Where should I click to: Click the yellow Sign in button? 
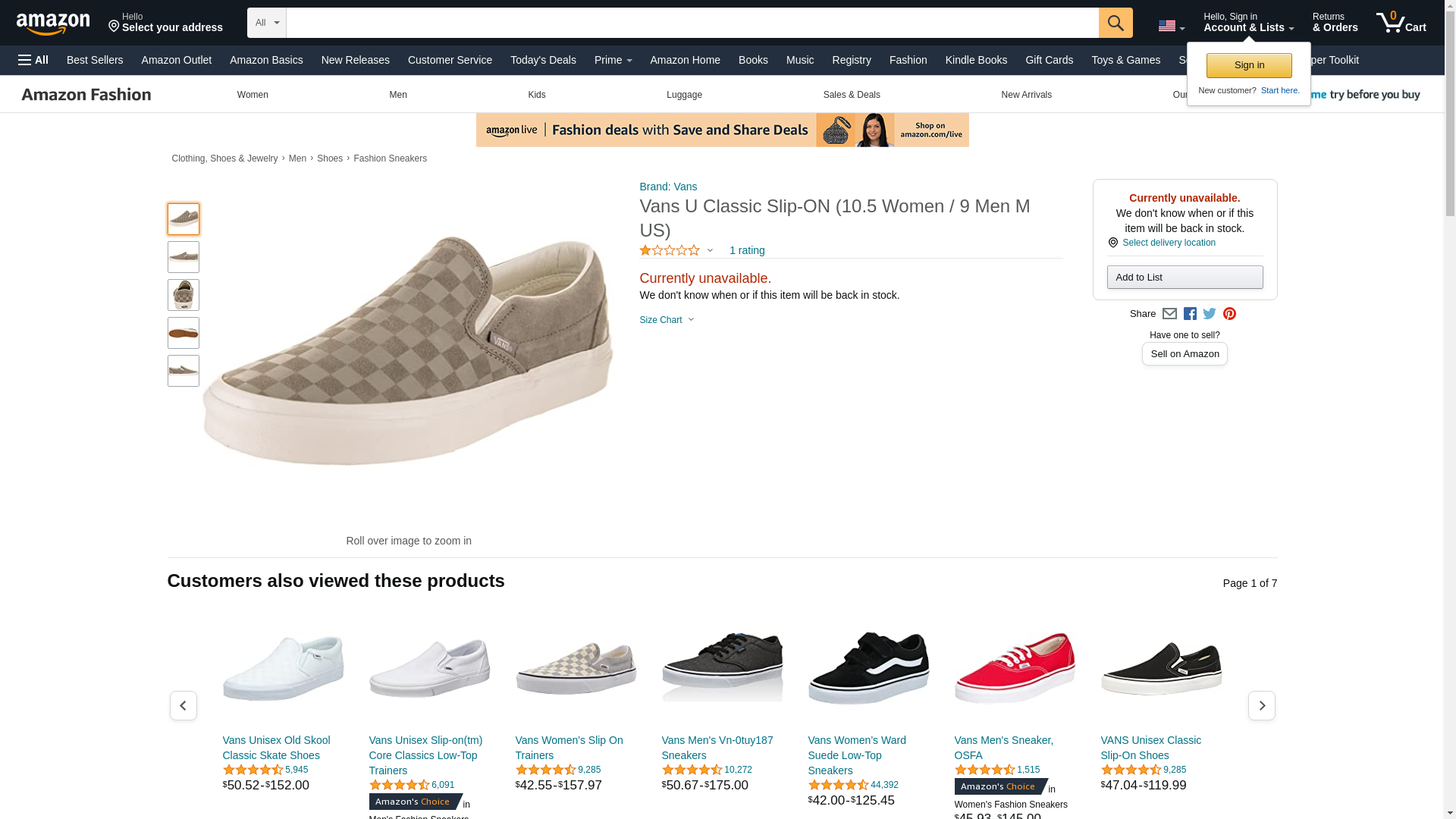tap(1249, 65)
